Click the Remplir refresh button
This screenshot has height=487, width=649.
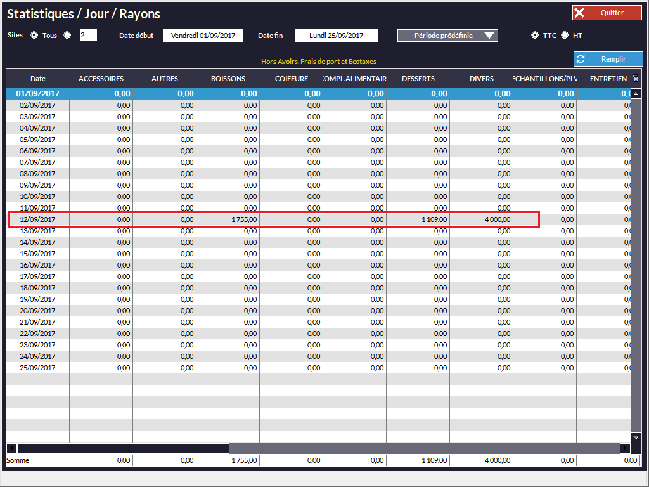click(608, 59)
